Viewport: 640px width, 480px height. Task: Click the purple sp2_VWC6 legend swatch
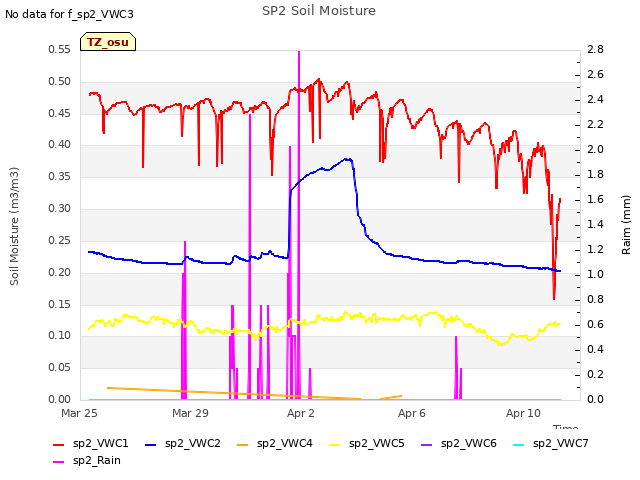(427, 444)
